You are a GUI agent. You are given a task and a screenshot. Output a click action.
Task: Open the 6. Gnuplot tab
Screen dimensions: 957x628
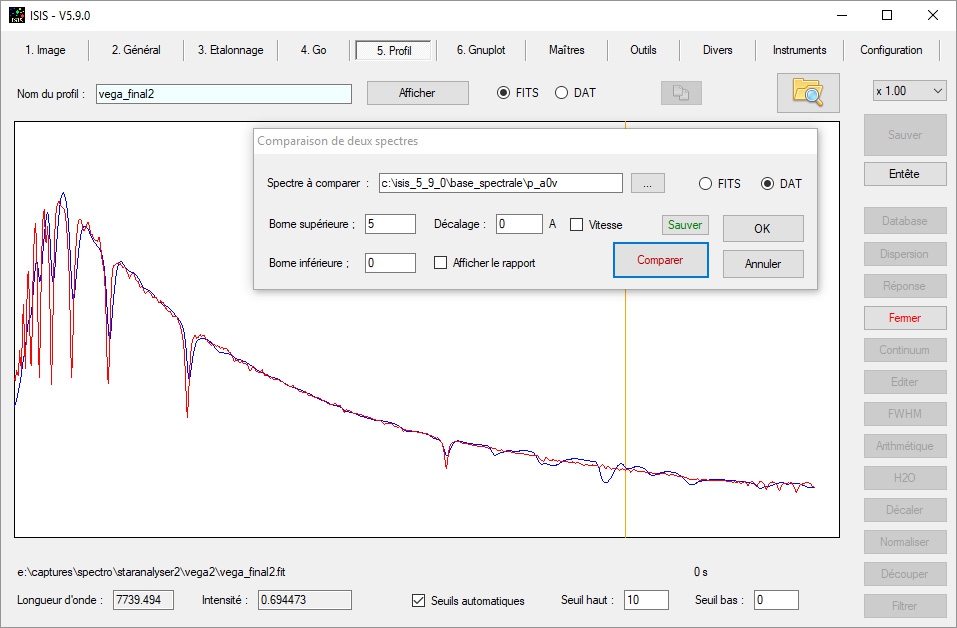point(481,50)
